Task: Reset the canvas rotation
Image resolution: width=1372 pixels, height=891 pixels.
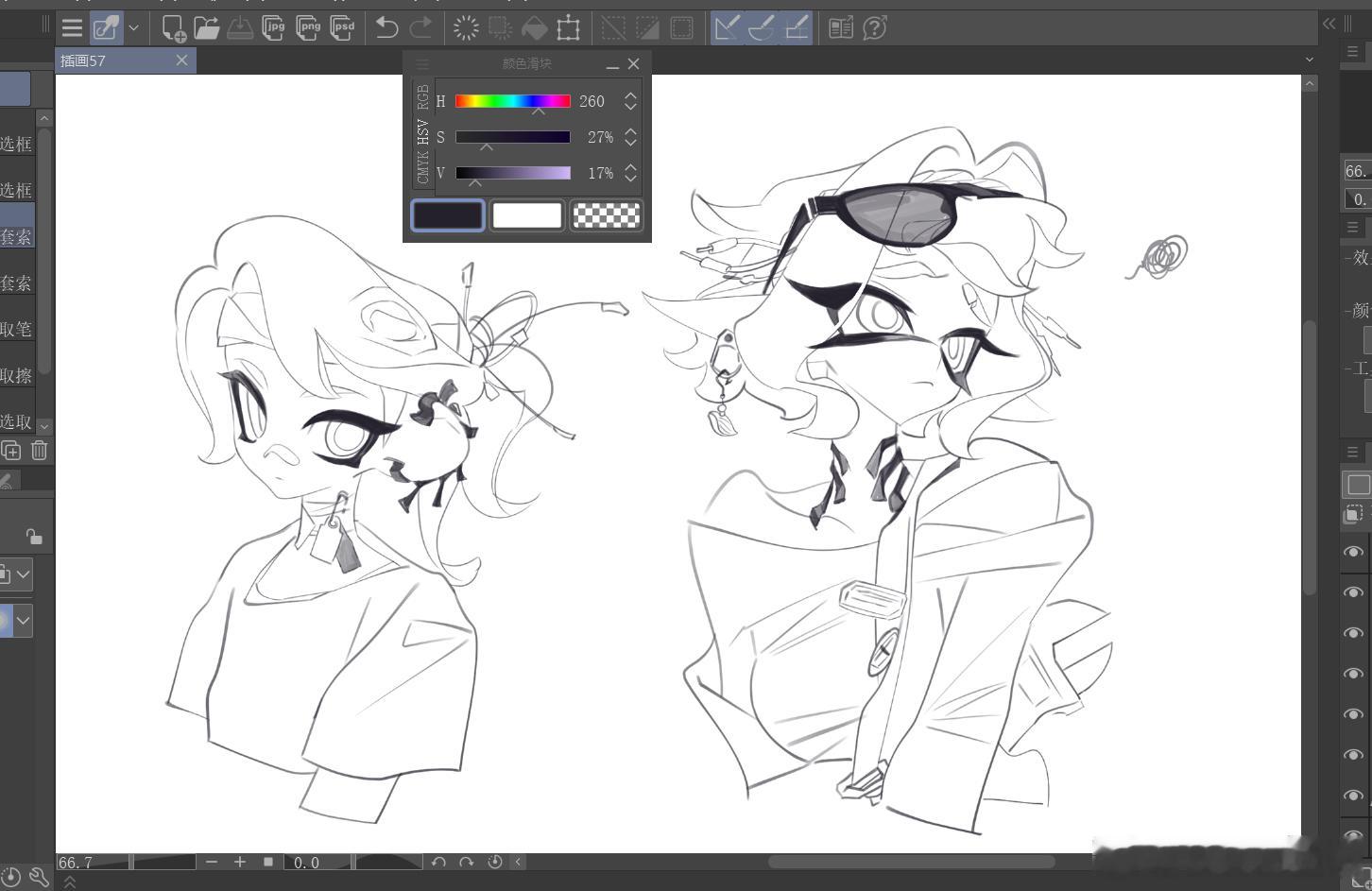Action: pyautogui.click(x=494, y=862)
